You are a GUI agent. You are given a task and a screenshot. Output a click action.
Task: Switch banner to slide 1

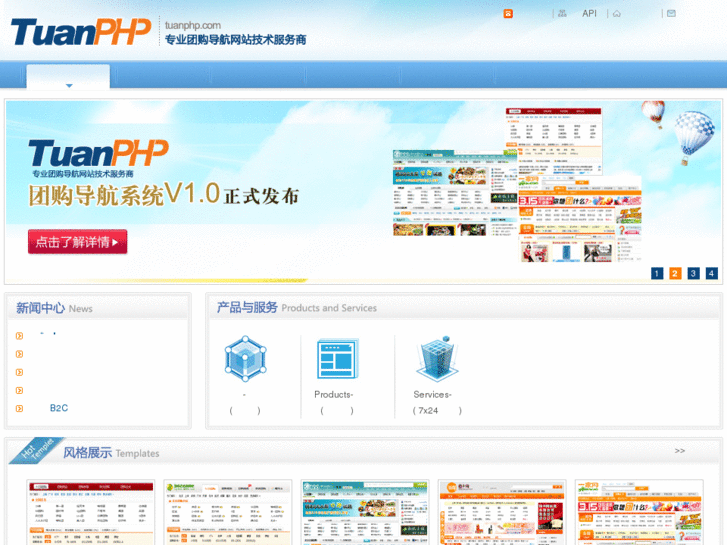657,273
